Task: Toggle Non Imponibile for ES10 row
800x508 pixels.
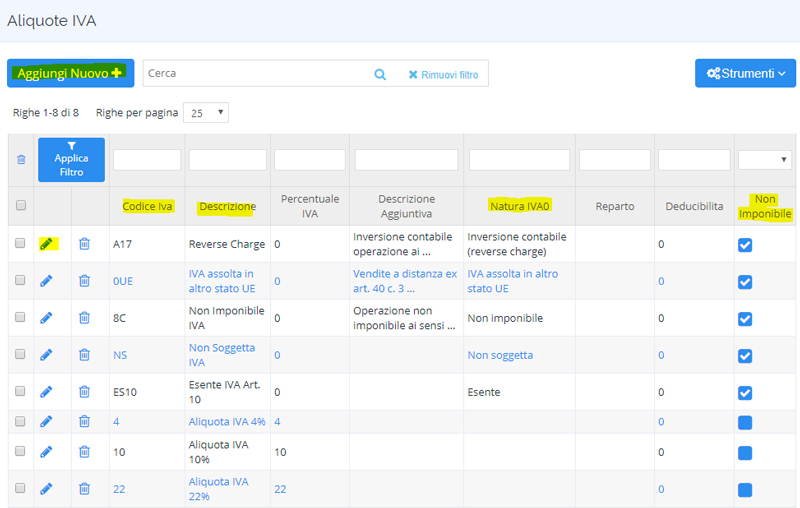Action: [x=745, y=393]
